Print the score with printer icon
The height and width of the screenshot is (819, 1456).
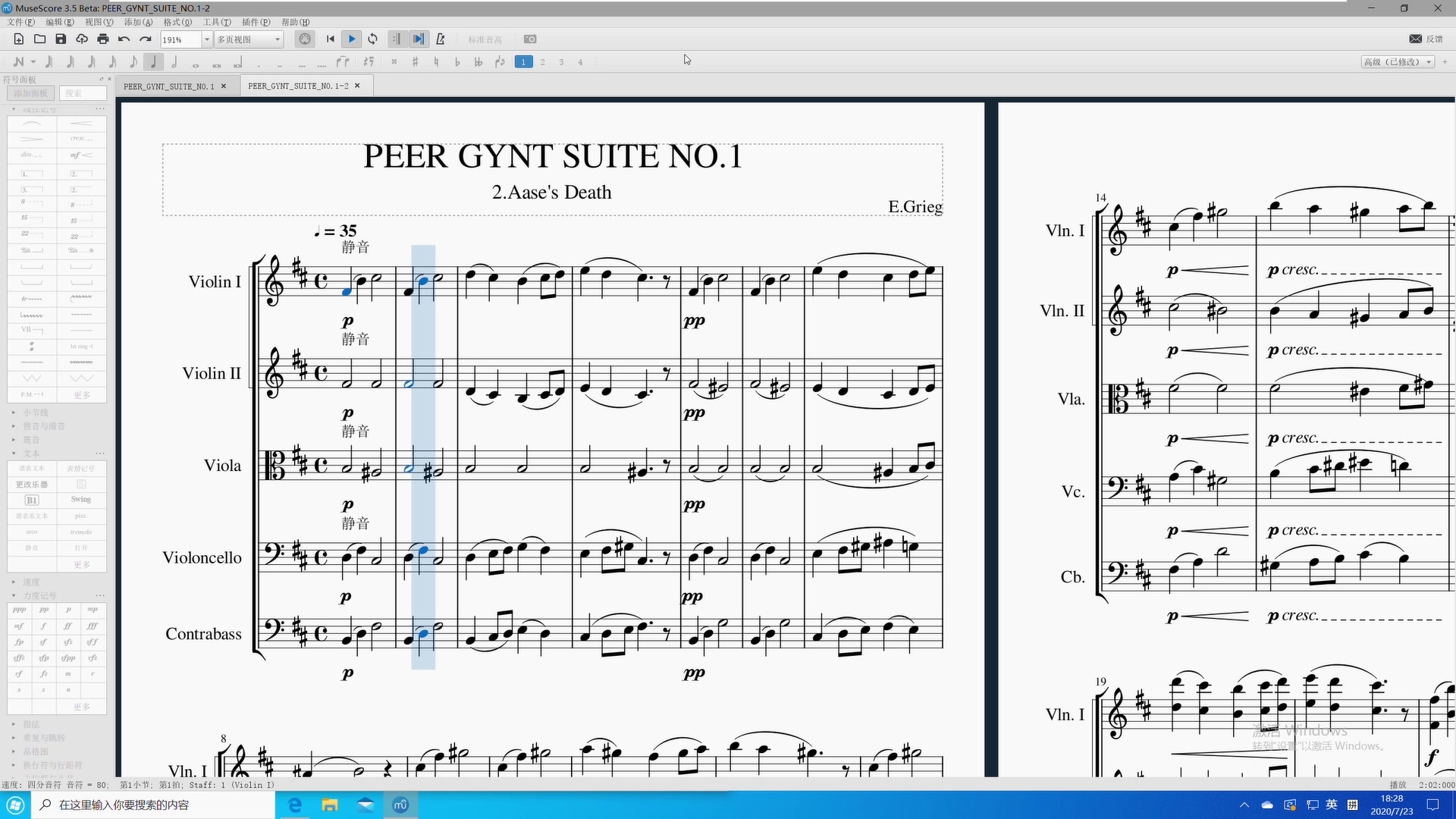tap(103, 39)
